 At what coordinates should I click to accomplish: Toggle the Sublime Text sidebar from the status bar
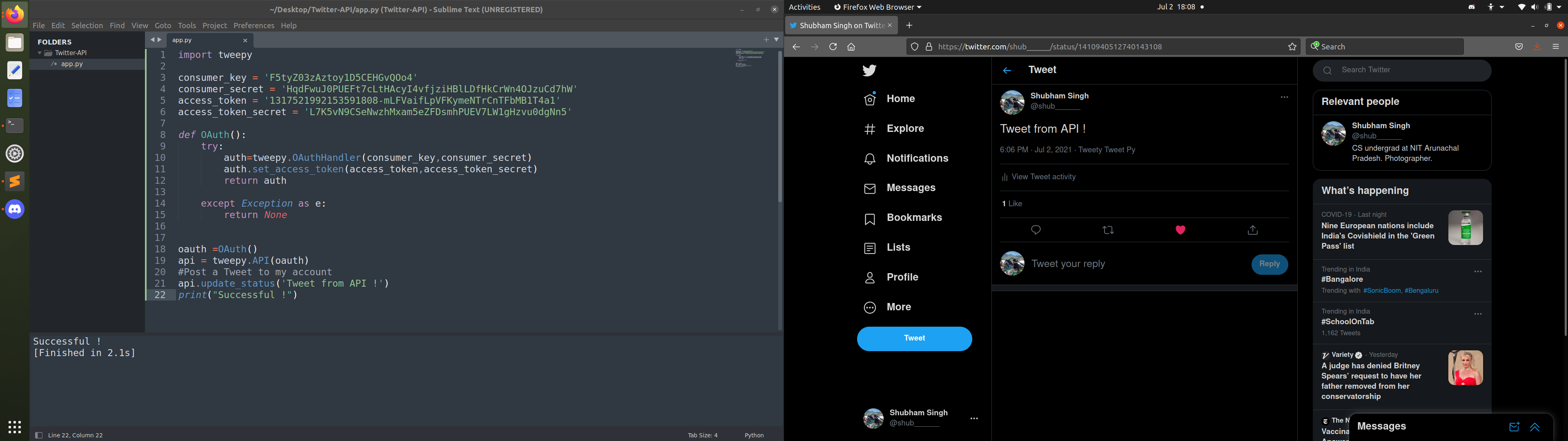click(38, 435)
